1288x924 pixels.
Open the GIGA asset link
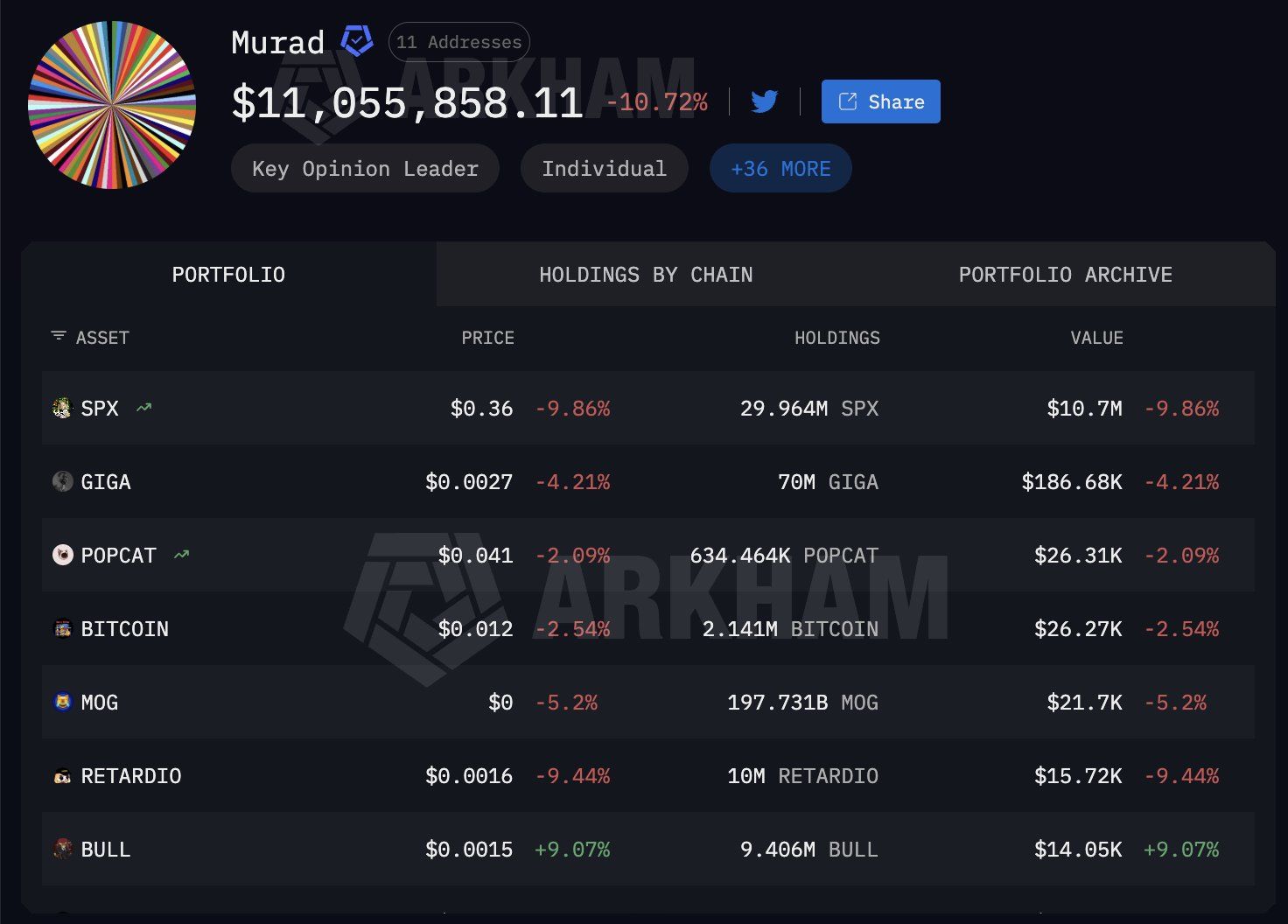point(106,481)
